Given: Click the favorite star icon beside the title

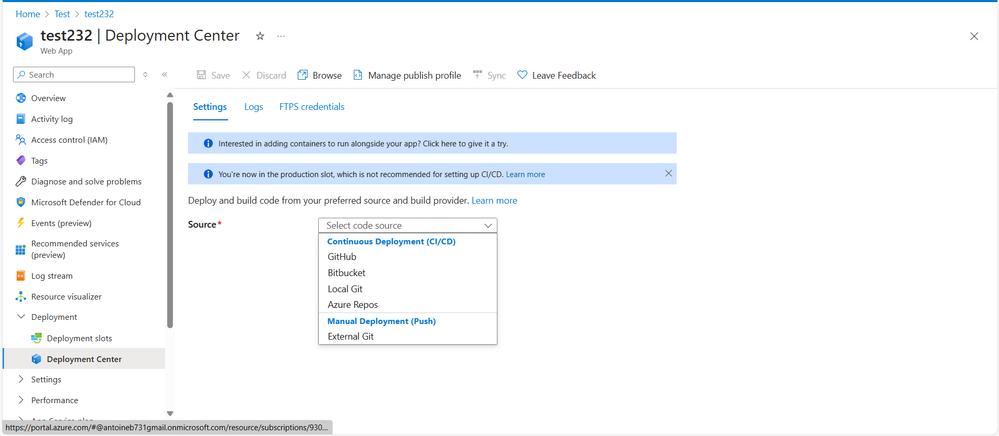Looking at the screenshot, I should click(260, 36).
